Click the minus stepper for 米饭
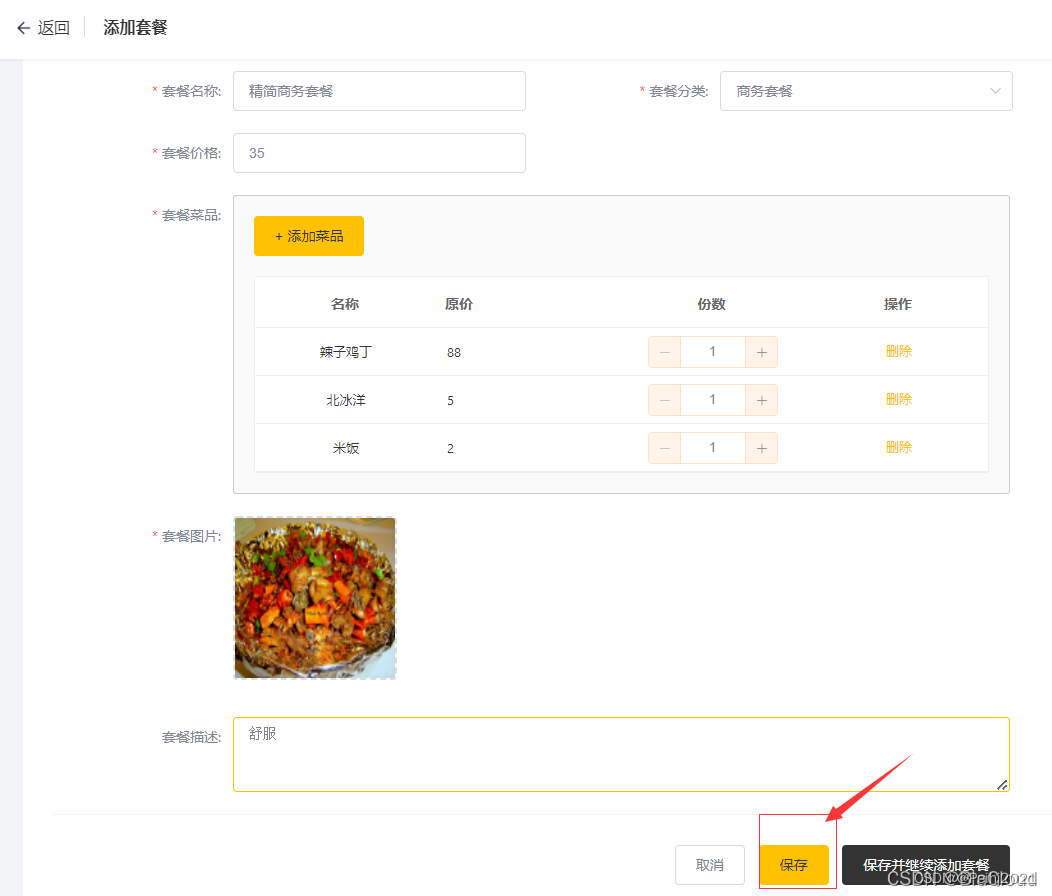This screenshot has width=1052, height=896. (664, 447)
